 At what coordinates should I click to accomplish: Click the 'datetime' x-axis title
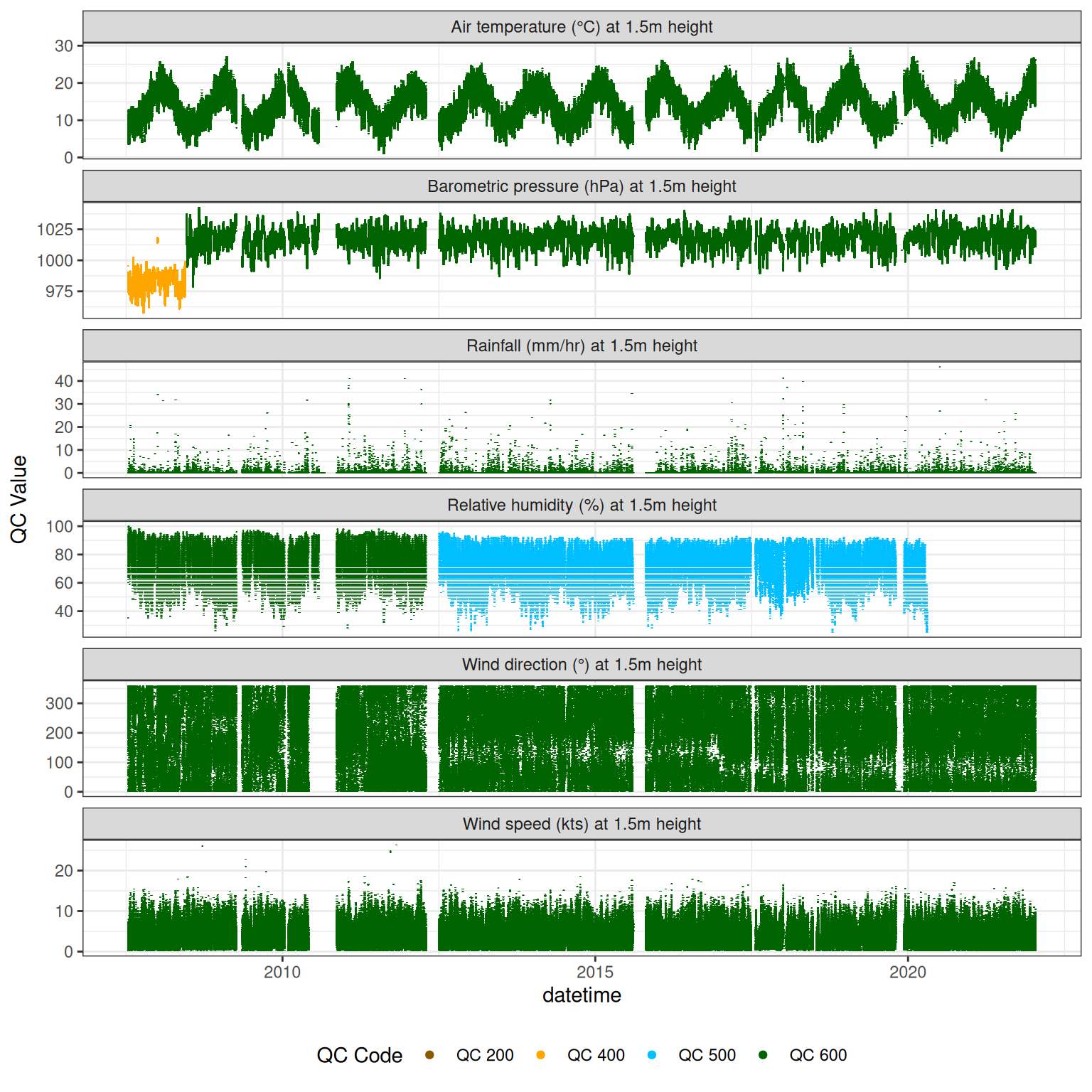582,995
